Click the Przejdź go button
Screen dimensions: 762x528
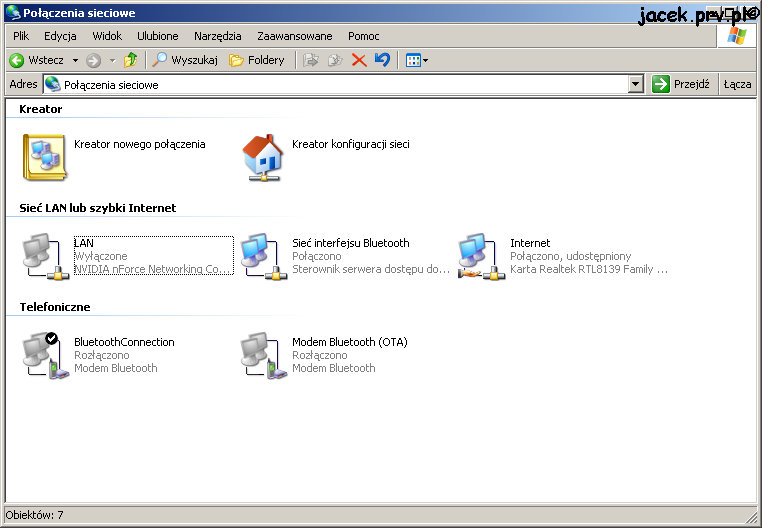pyautogui.click(x=681, y=84)
